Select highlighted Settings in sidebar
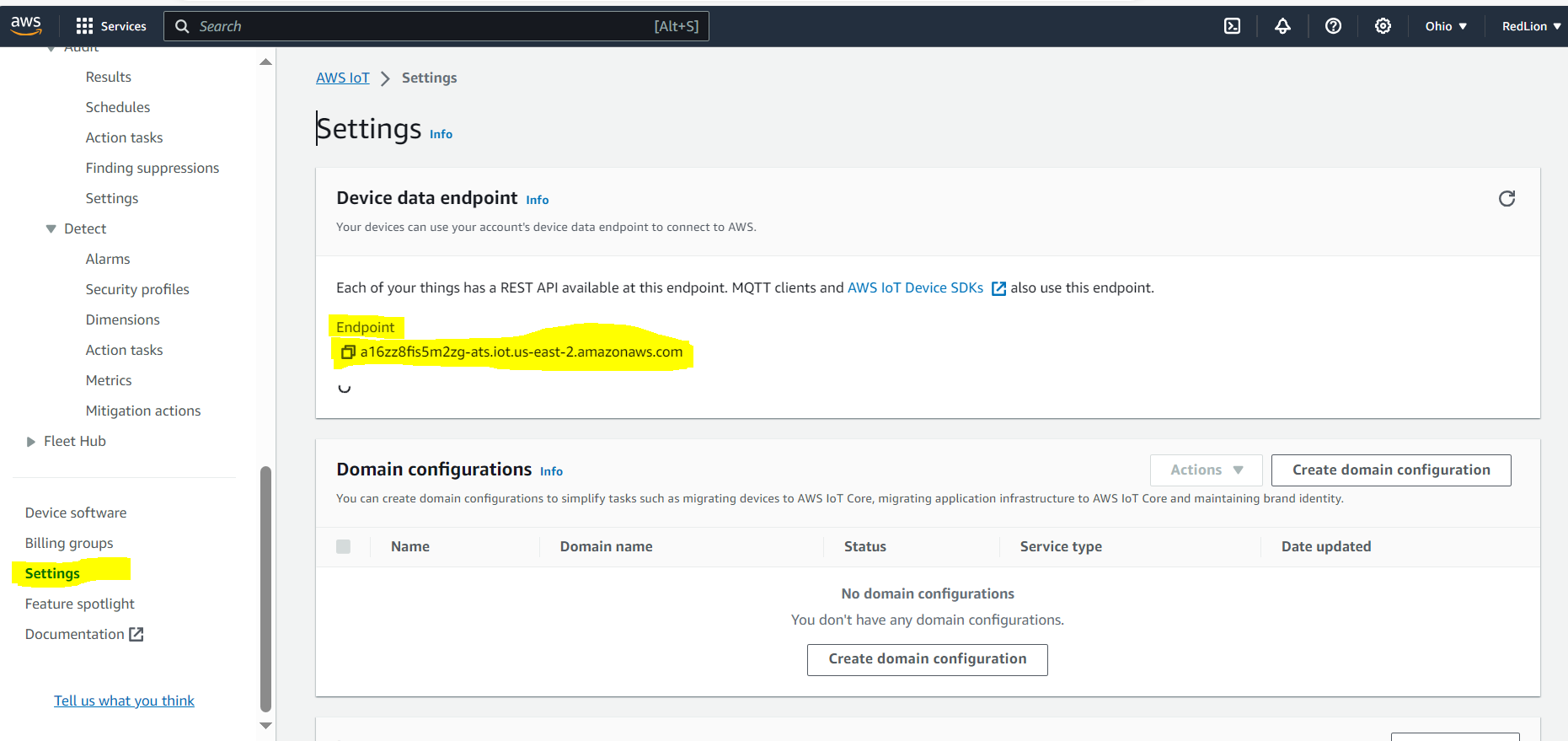The height and width of the screenshot is (741, 1568). coord(52,573)
